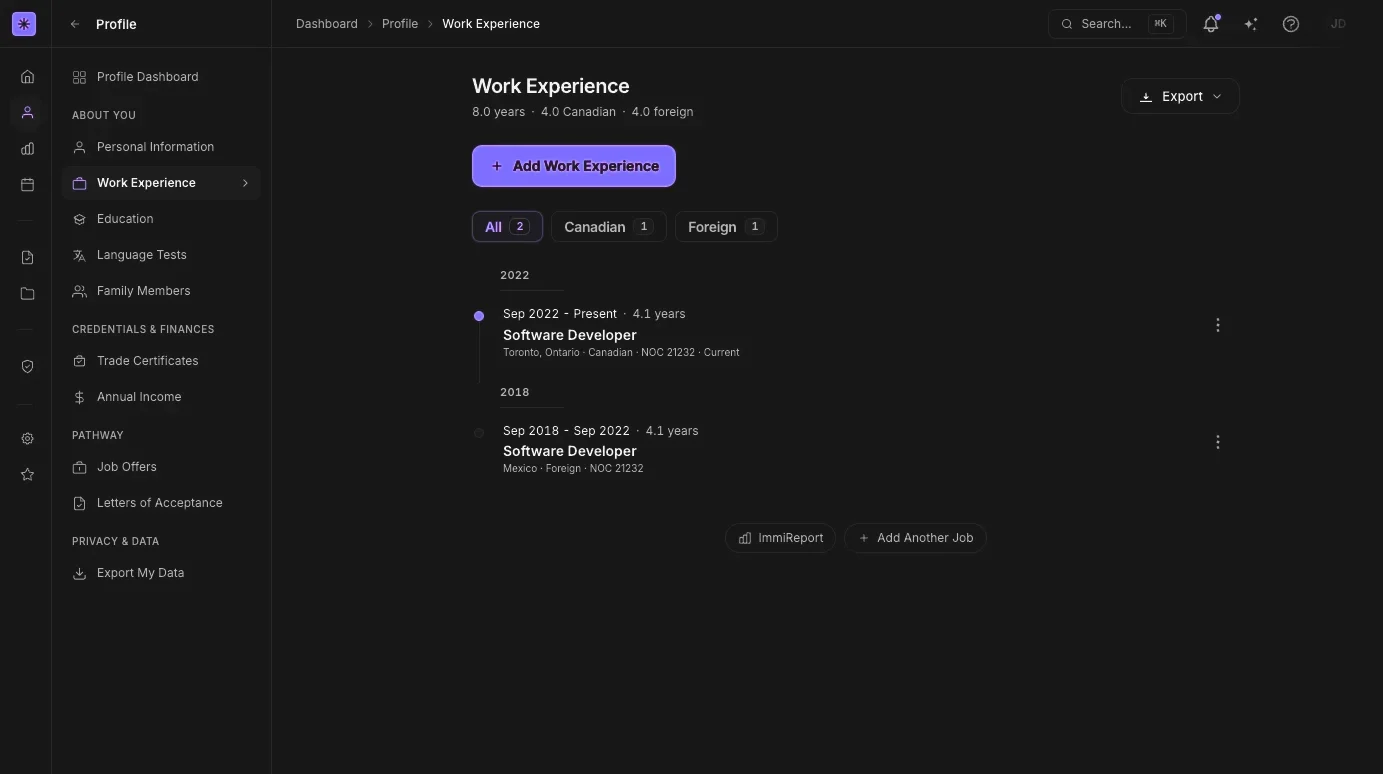Image resolution: width=1383 pixels, height=774 pixels.
Task: Open the shield icon in rail
Action: click(27, 367)
